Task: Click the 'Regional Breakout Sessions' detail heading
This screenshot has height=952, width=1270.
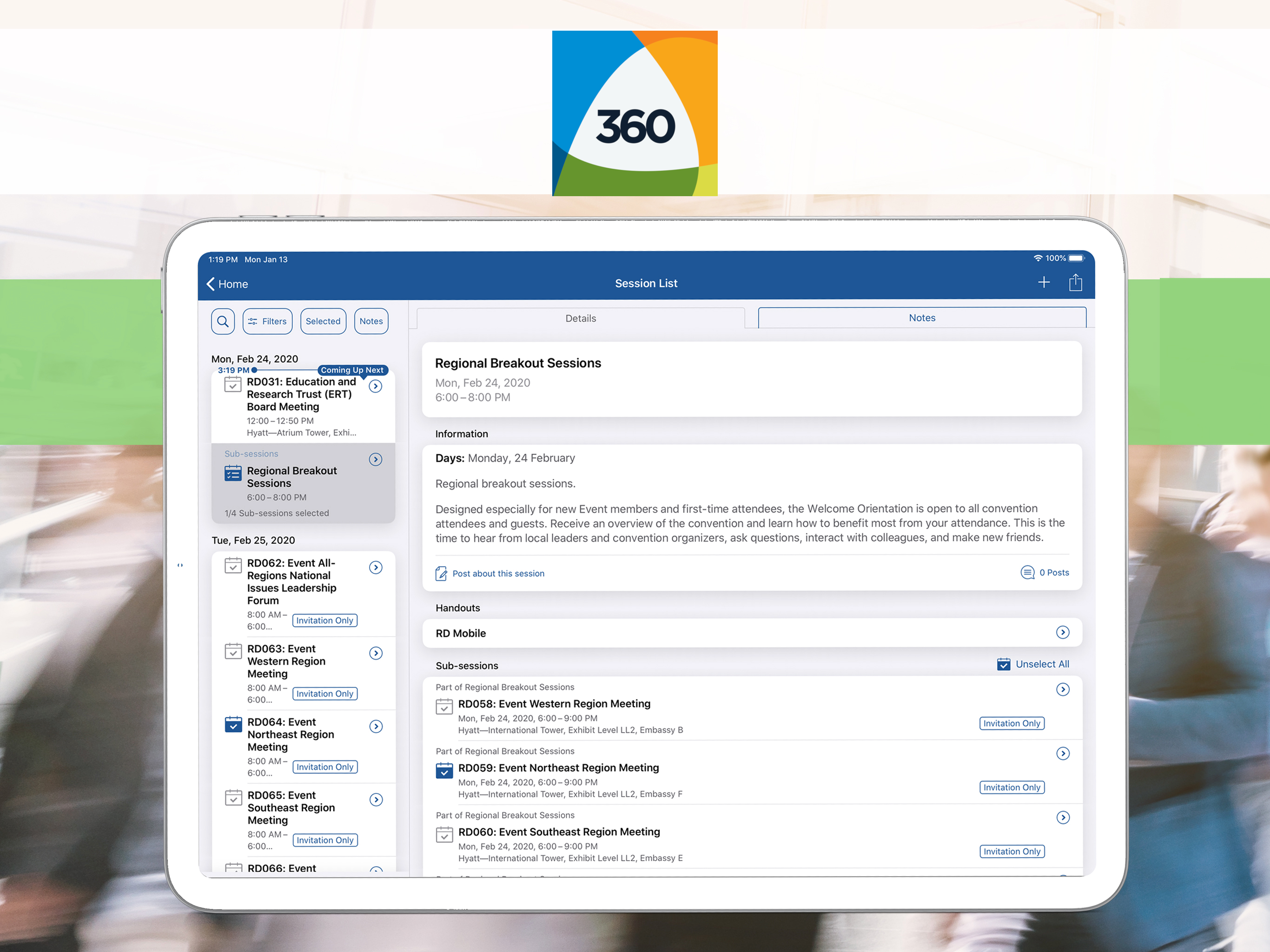Action: point(518,364)
